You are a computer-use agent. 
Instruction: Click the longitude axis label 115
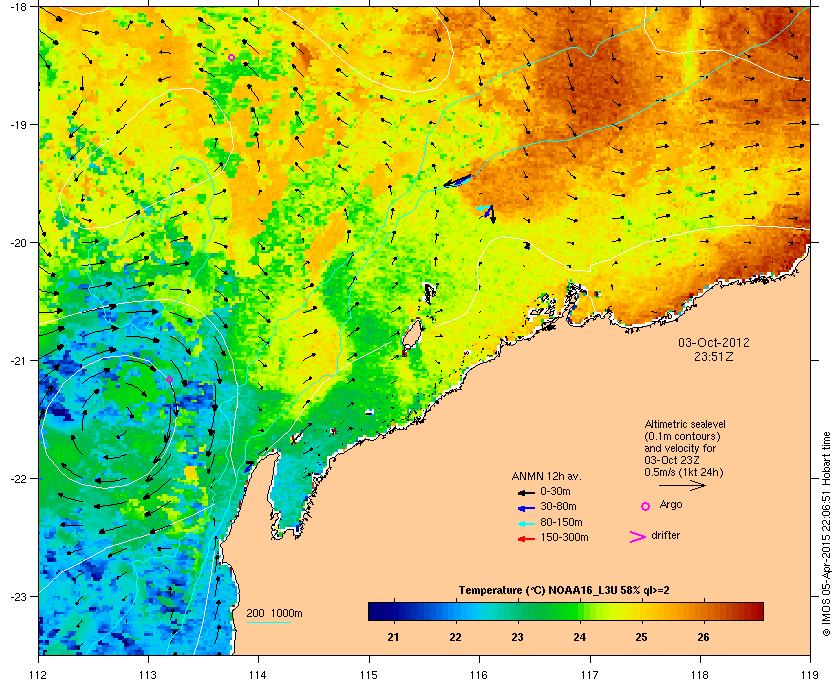click(x=369, y=674)
